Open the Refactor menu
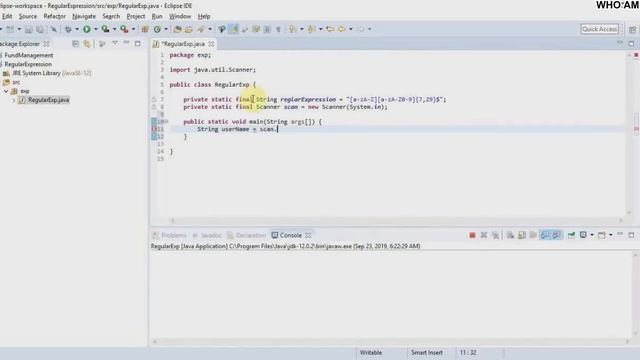 pos(54,16)
